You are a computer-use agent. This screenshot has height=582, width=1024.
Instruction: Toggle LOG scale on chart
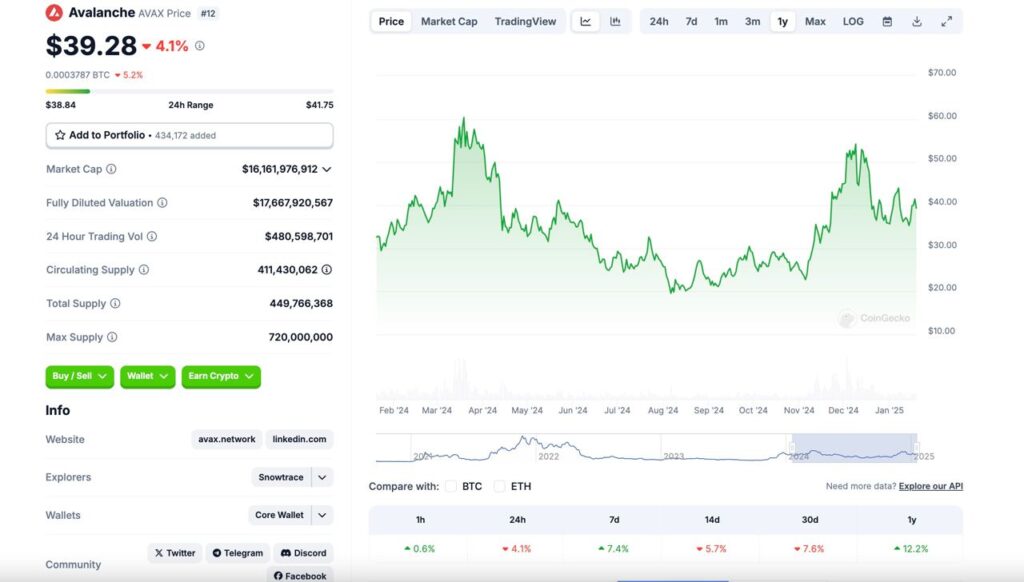tap(853, 22)
